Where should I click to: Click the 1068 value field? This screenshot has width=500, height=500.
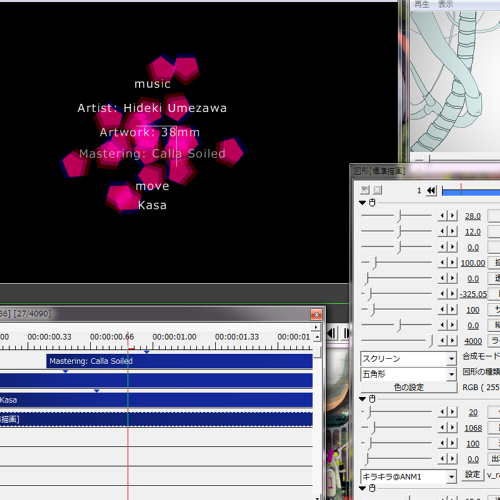pos(473,428)
